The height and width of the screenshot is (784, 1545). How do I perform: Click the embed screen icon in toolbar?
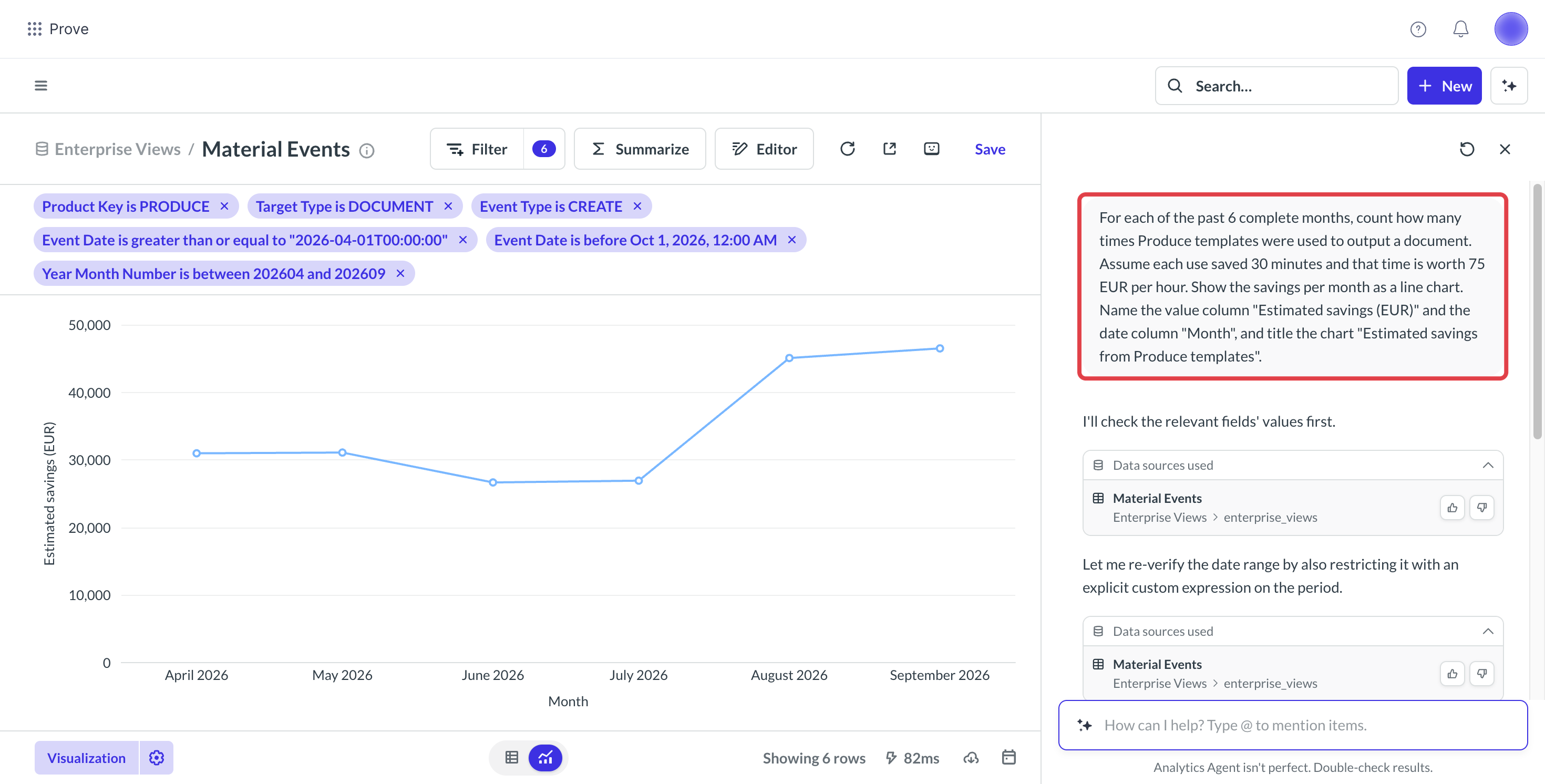point(931,149)
